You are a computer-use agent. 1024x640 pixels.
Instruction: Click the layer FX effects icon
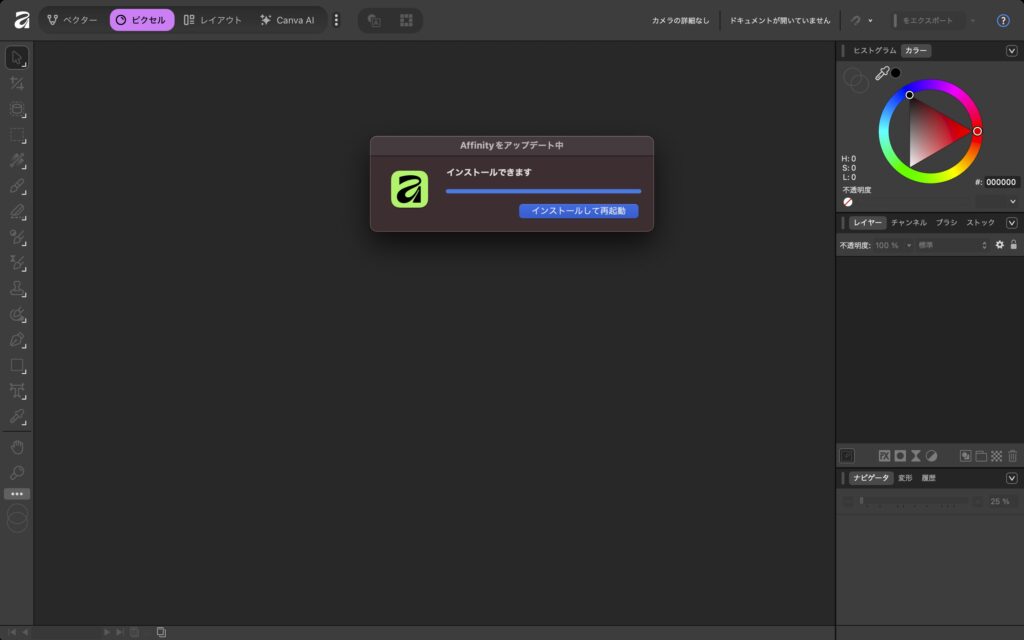tap(884, 455)
